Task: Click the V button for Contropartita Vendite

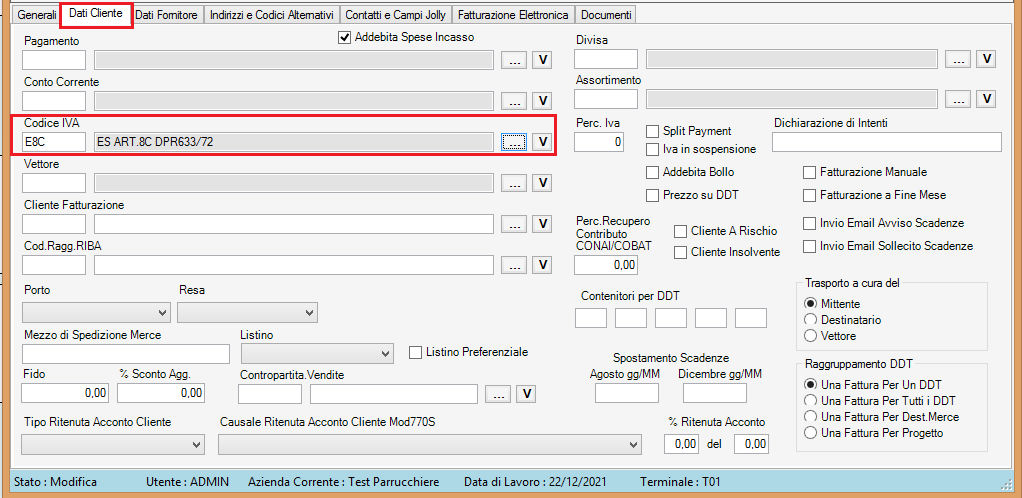Action: [x=526, y=393]
